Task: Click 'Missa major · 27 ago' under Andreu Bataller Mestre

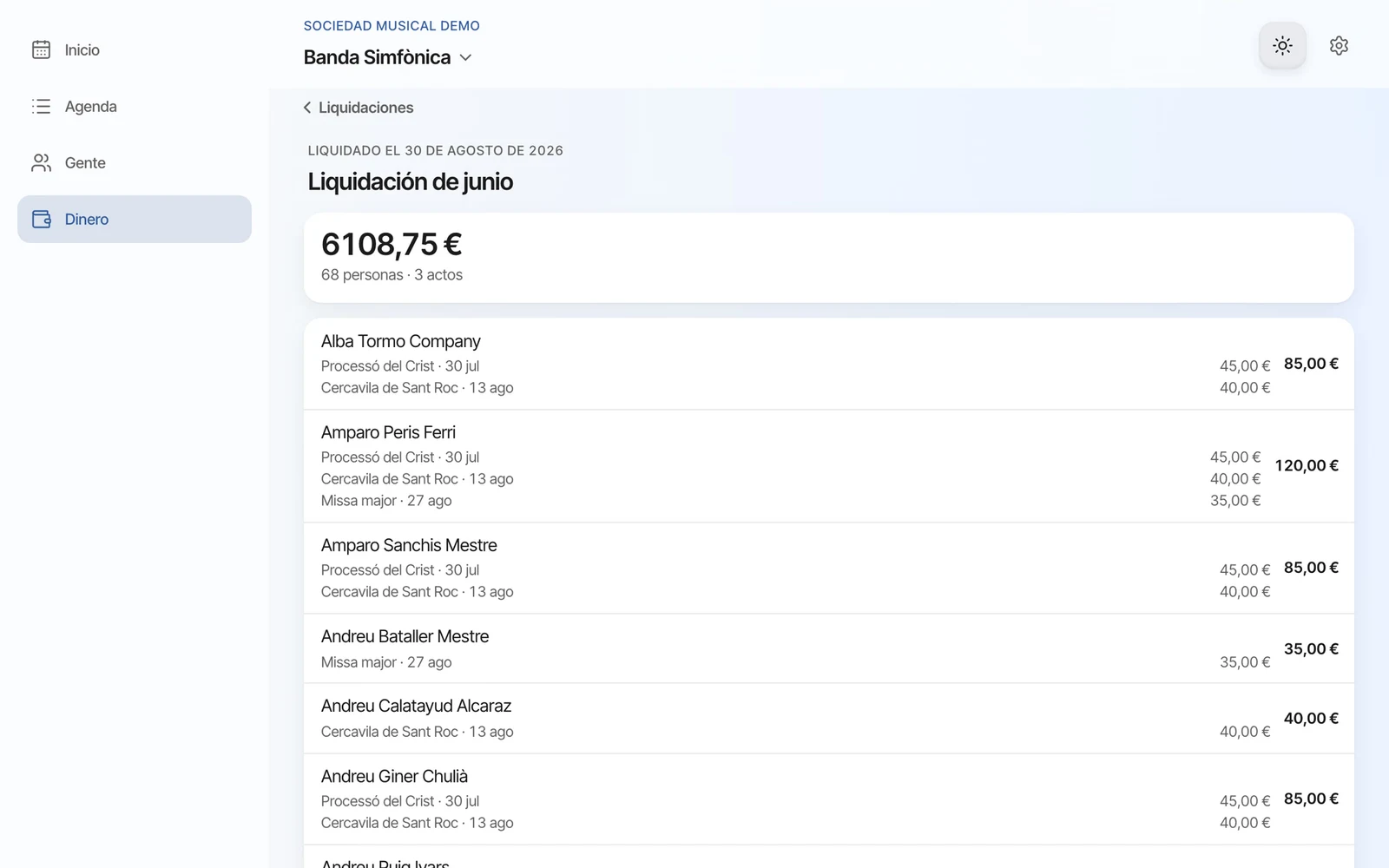Action: pyautogui.click(x=386, y=662)
